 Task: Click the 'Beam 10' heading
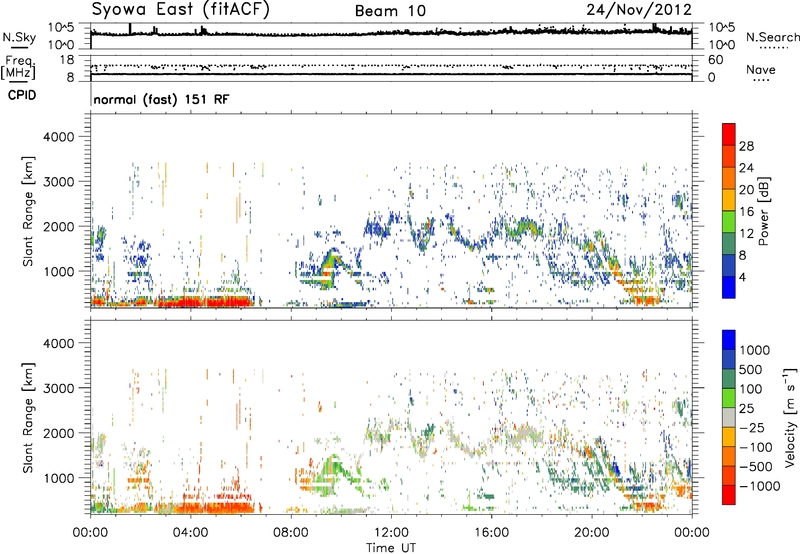pyautogui.click(x=390, y=11)
